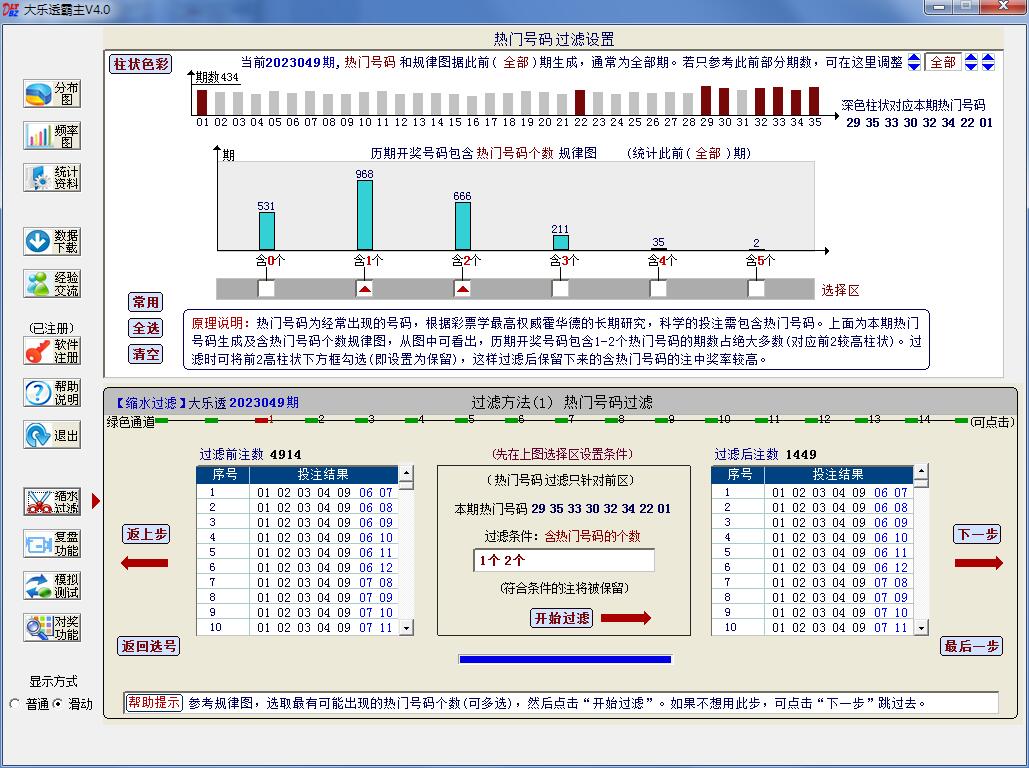Click the 开始过滤 start filter button
The width and height of the screenshot is (1029, 768).
coord(561,618)
